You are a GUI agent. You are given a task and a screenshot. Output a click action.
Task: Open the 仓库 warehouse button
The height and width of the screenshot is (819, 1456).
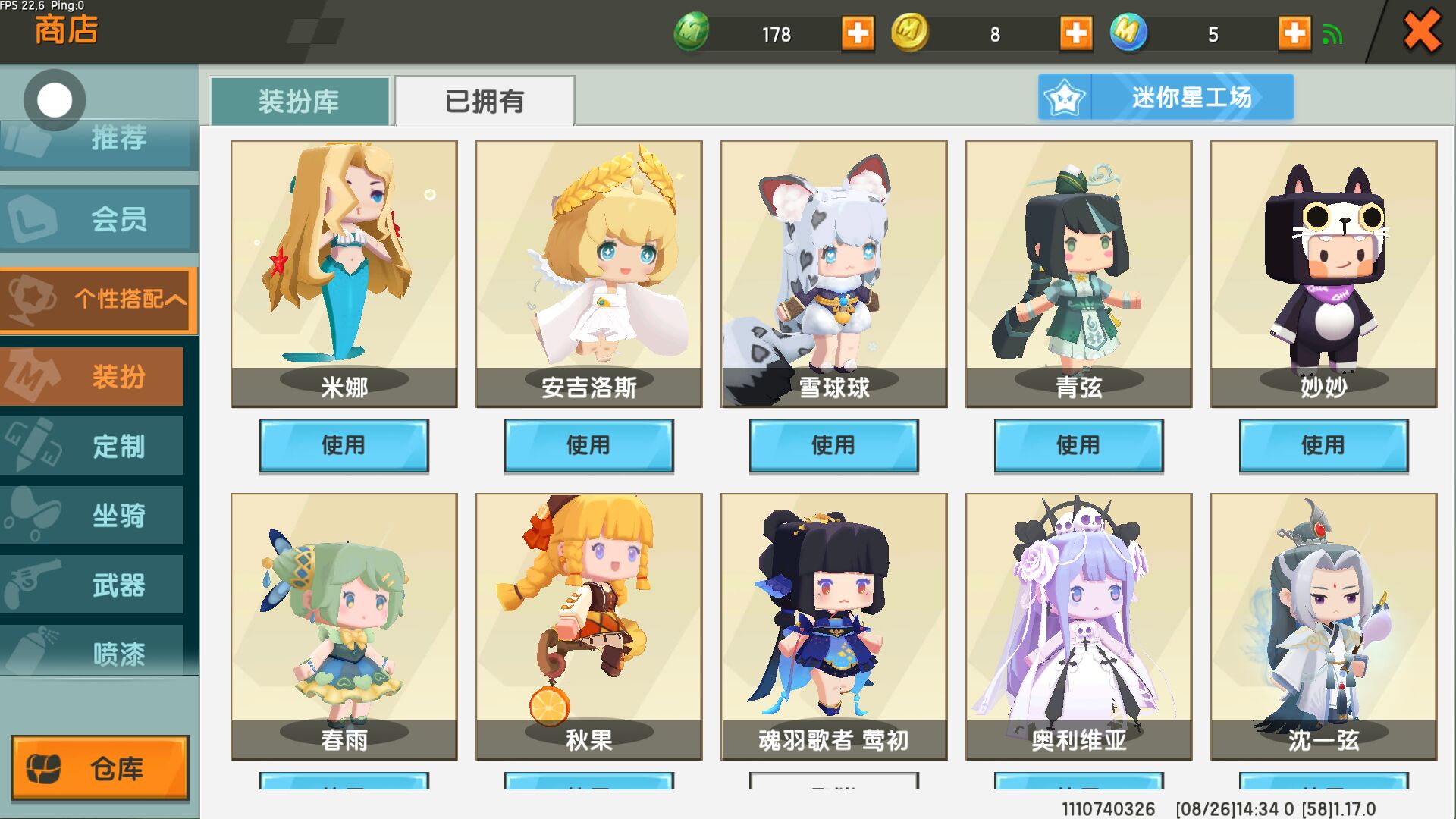coord(100,767)
